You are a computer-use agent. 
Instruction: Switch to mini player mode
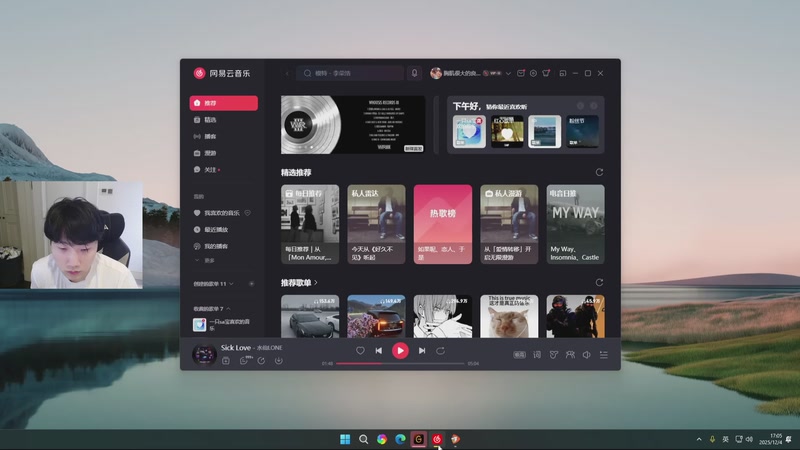[x=563, y=73]
